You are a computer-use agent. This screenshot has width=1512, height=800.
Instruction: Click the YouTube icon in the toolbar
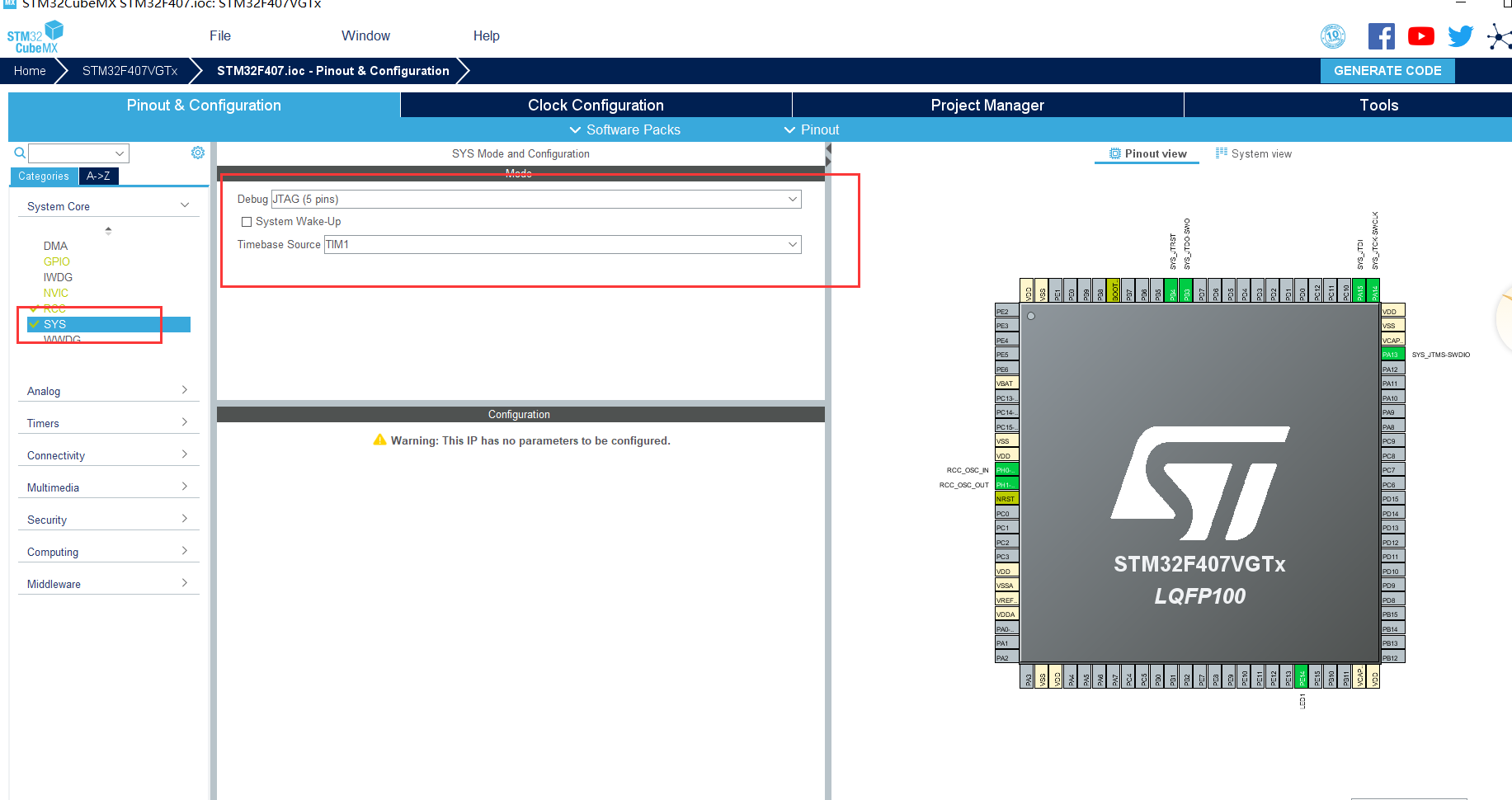click(x=1420, y=36)
